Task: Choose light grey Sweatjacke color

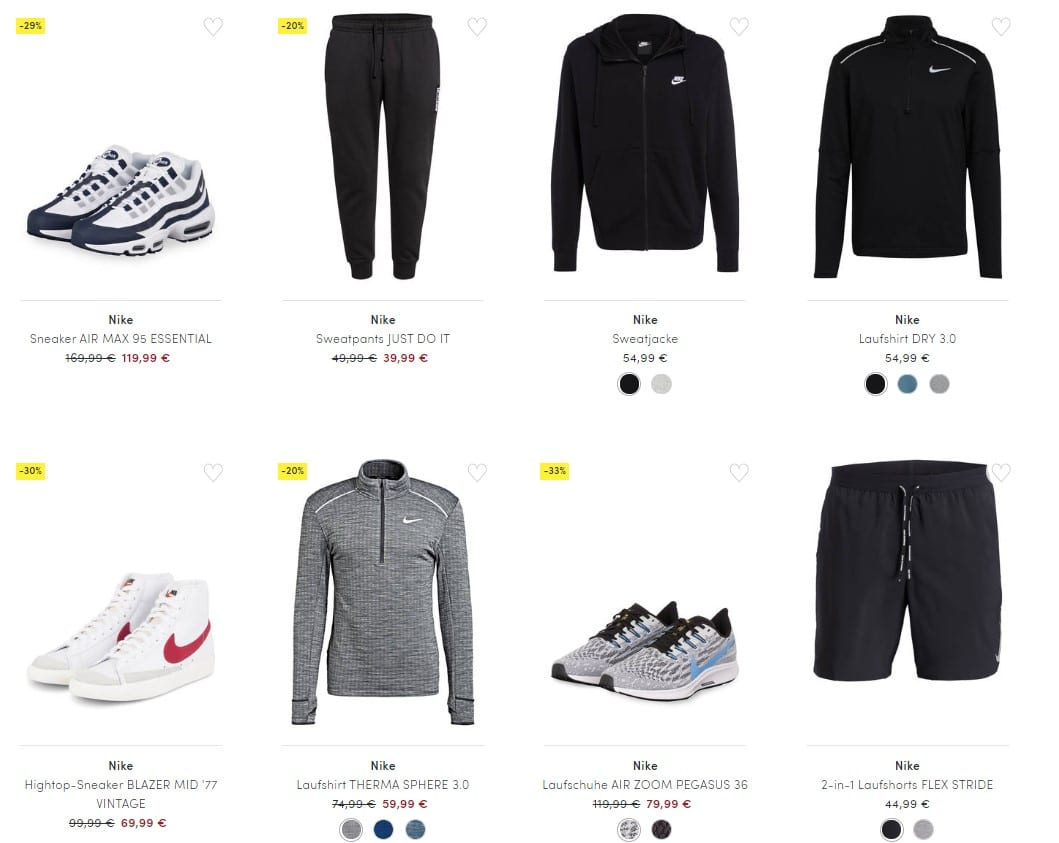Action: [x=661, y=384]
